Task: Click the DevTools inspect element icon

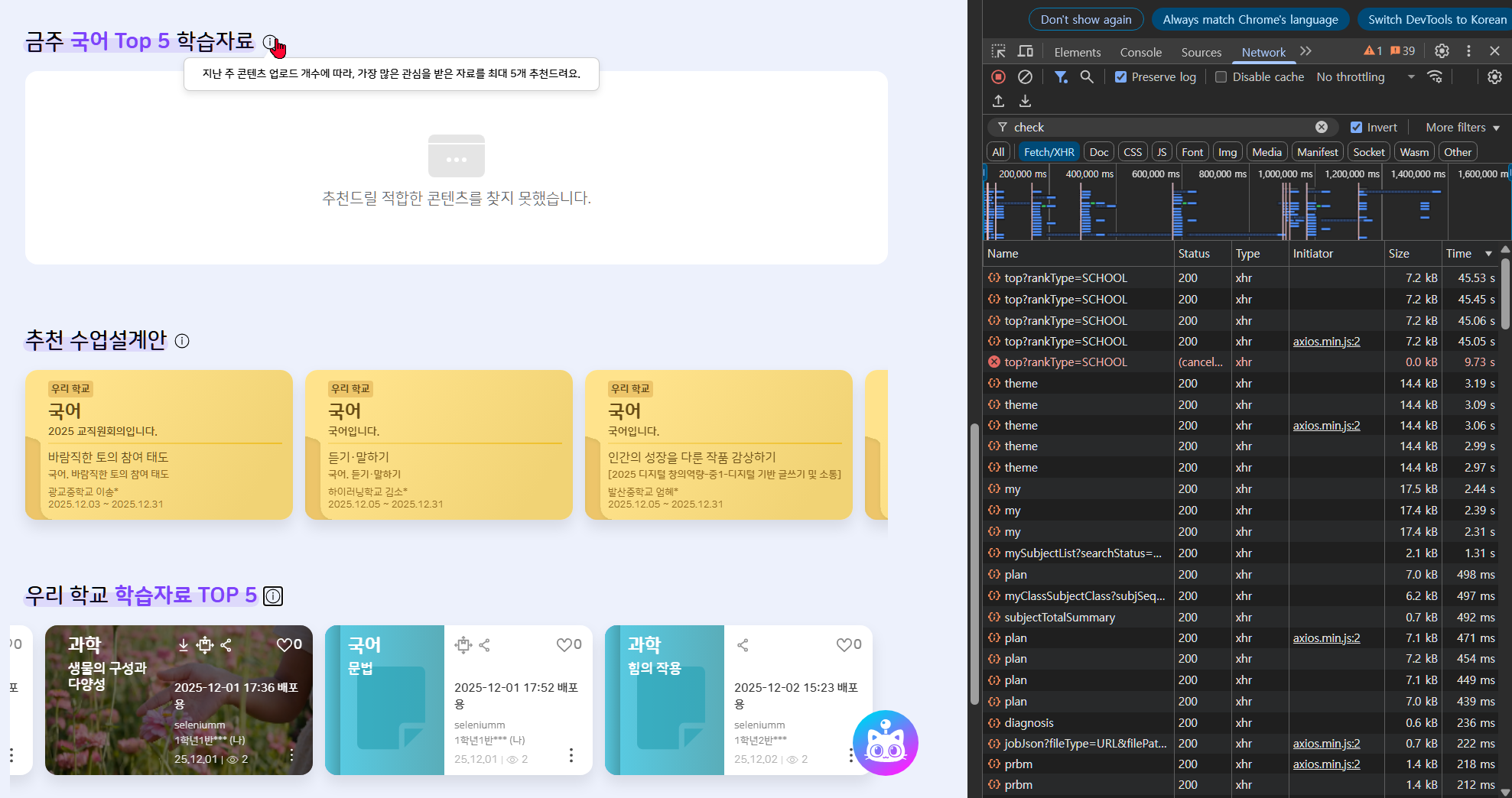Action: [998, 51]
